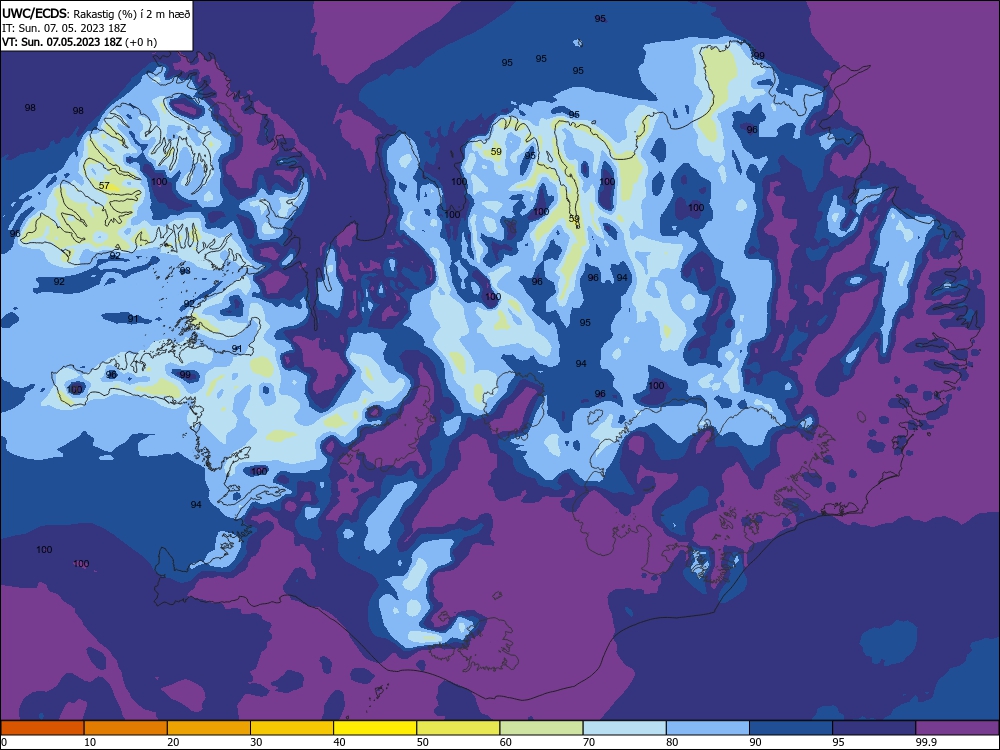
Task: Click the bright yellow 40–50 legend swatch
Action: (375, 728)
